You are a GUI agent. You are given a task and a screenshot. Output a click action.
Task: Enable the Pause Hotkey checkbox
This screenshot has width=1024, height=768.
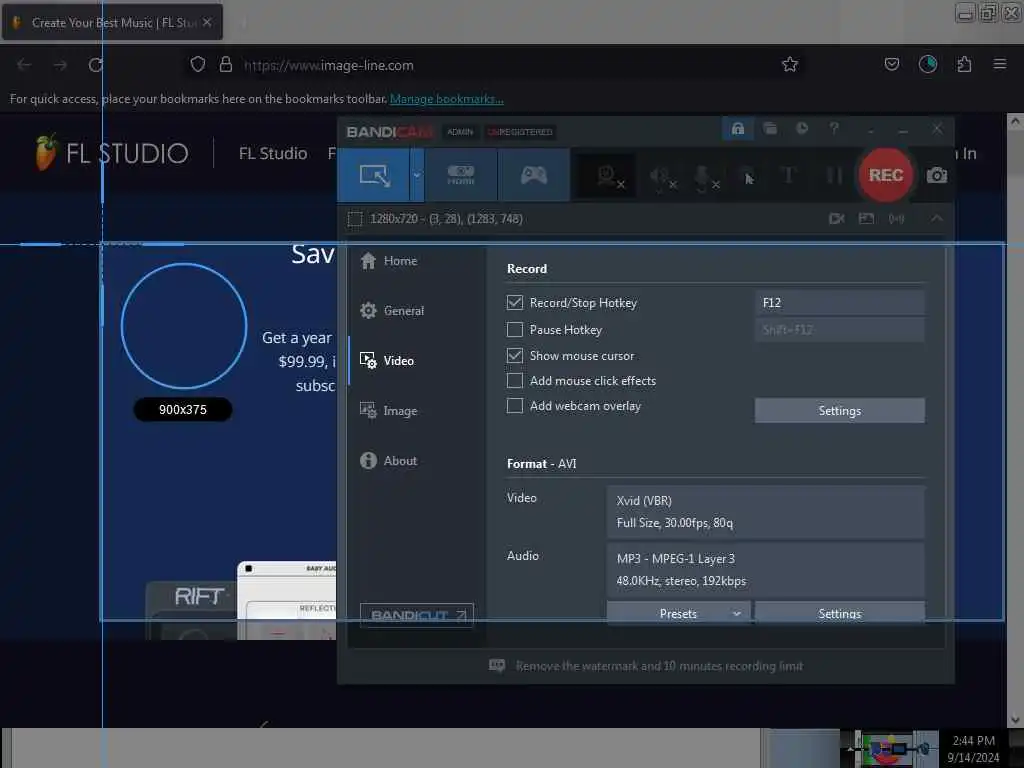pos(515,329)
